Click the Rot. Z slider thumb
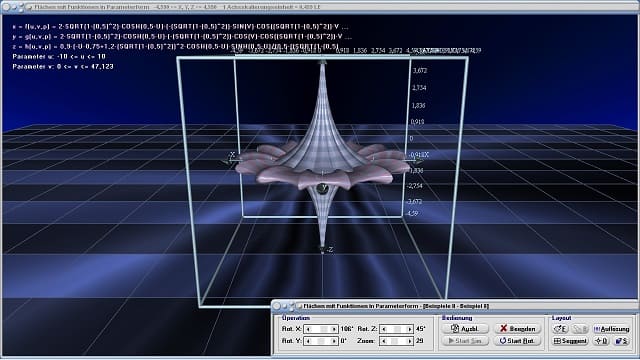 pyautogui.click(x=397, y=329)
